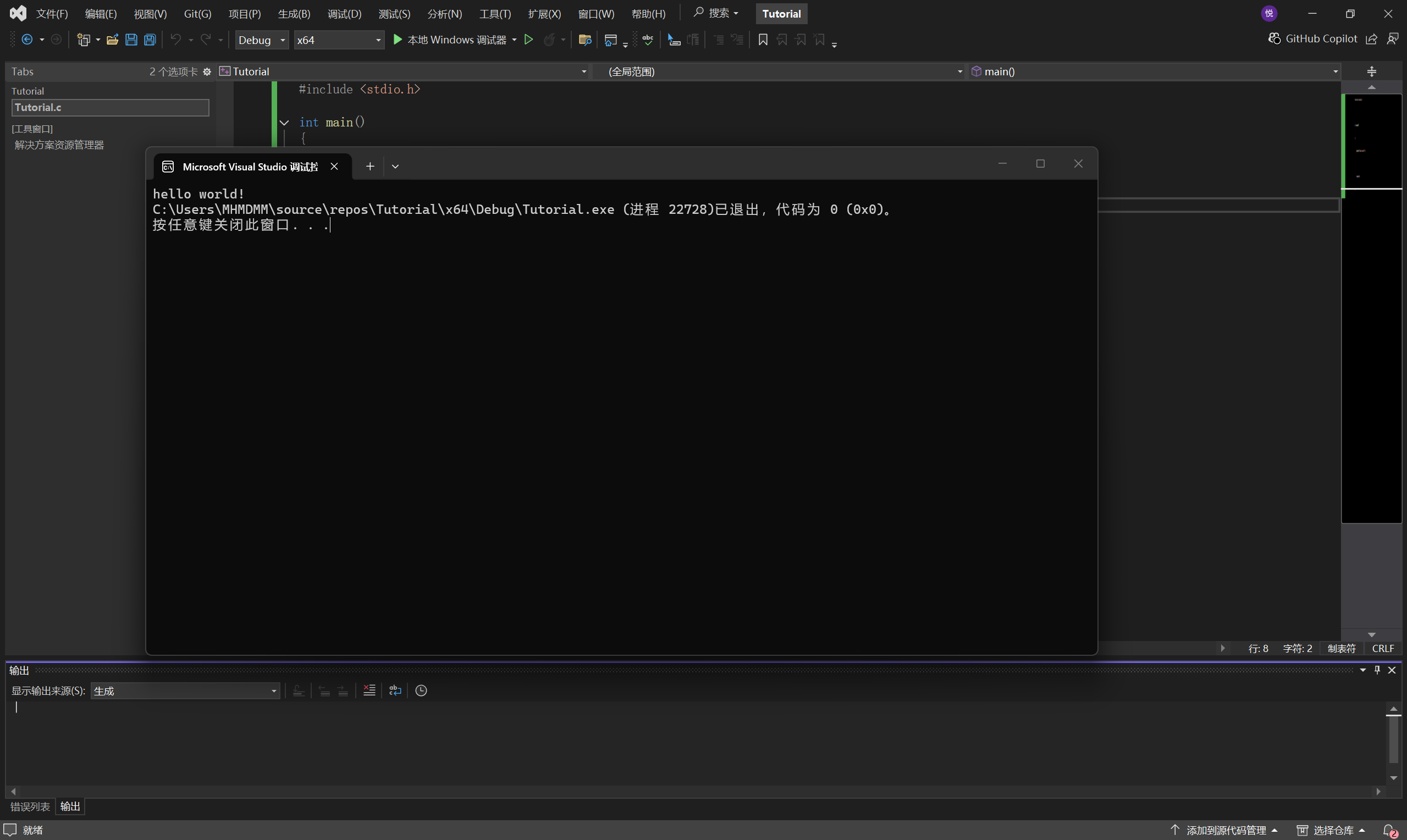Open notifications bell in status bar

(x=1390, y=830)
